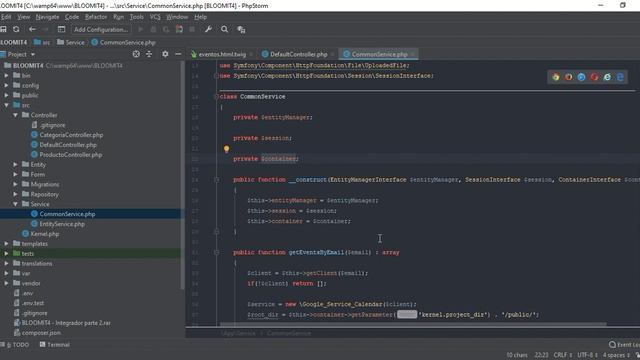Viewport: 640px width, 360px height.
Task: Click the stop icon in toolbar
Action: pyautogui.click(x=192, y=29)
